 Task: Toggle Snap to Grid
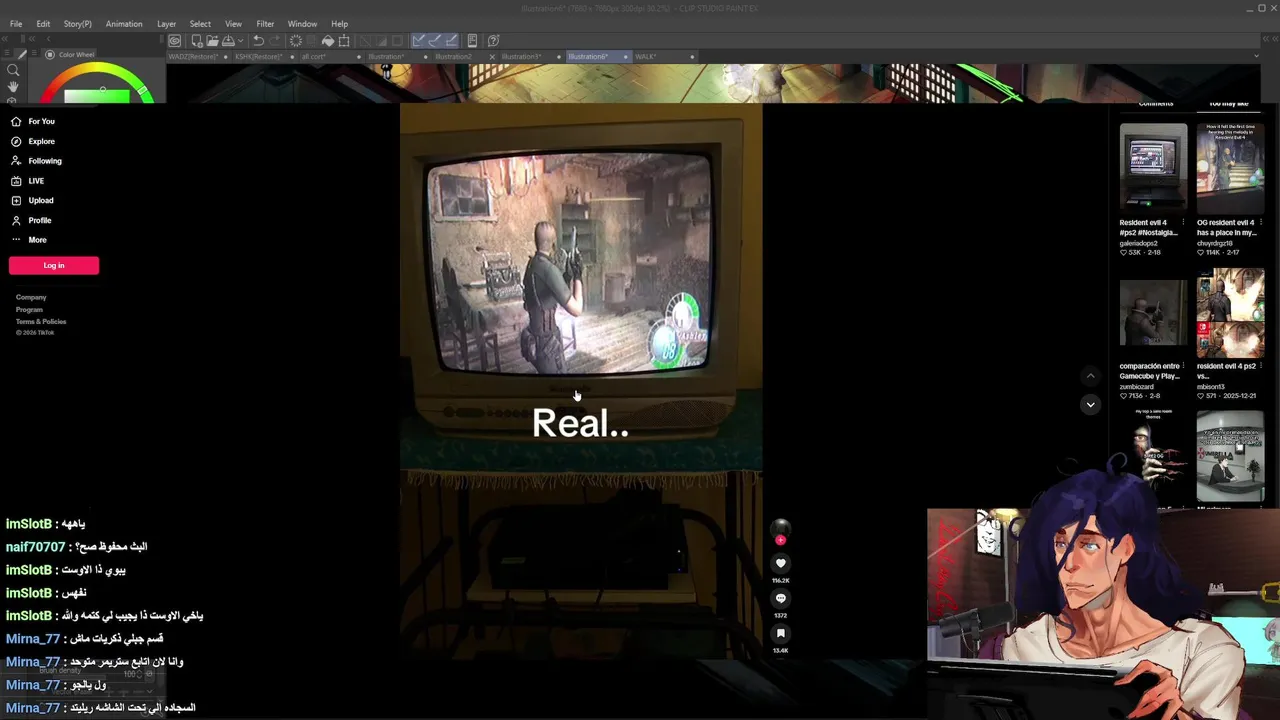pos(451,41)
